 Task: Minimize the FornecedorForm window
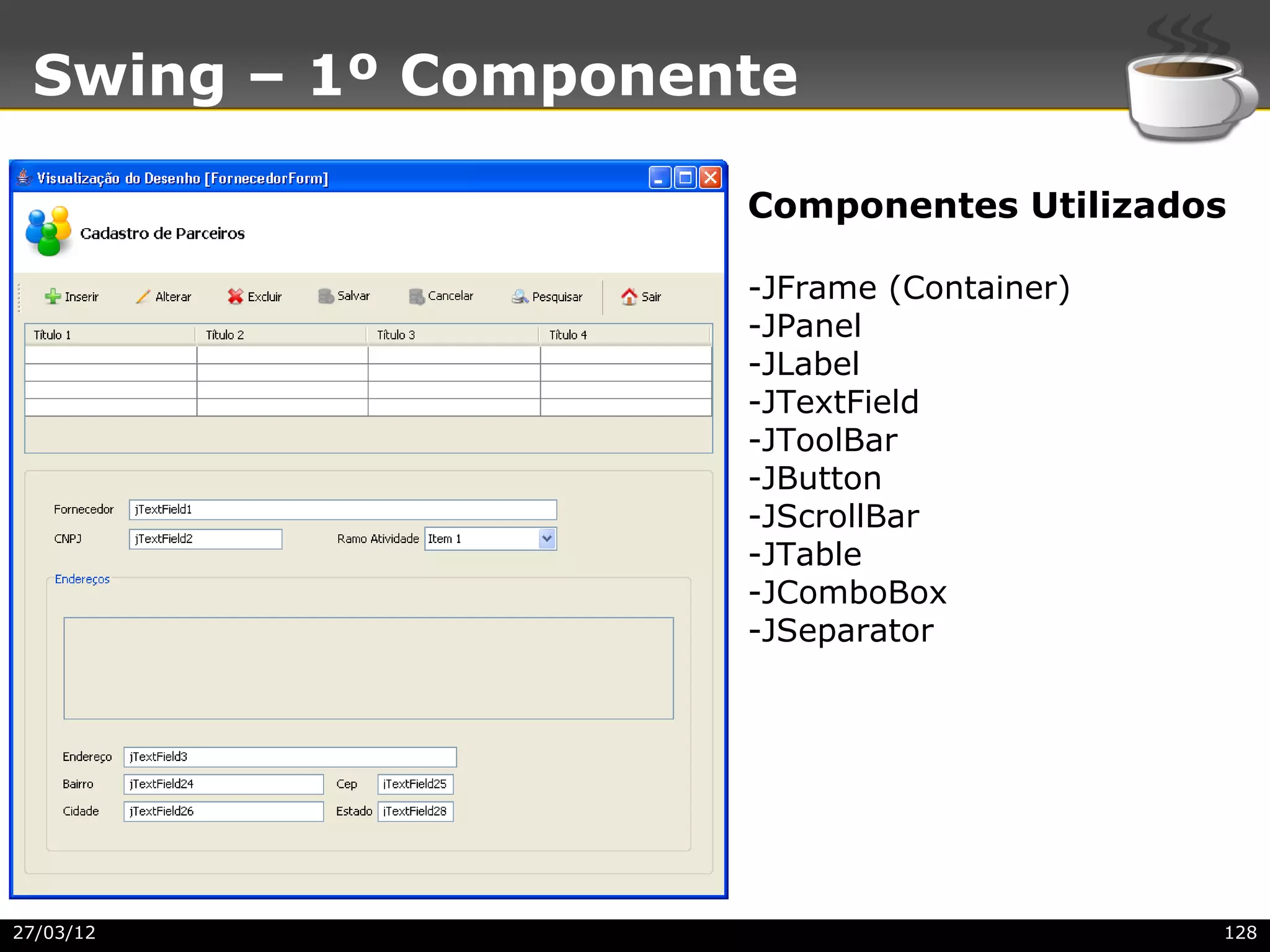pos(660,178)
